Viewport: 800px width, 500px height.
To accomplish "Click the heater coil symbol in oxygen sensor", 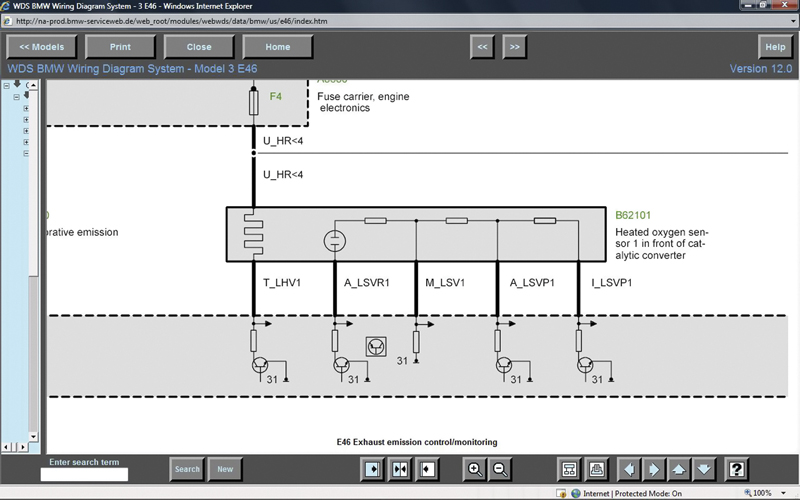I will tap(254, 234).
